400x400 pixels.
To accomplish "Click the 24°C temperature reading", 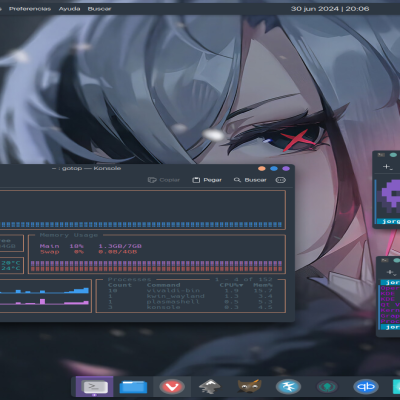I will pyautogui.click(x=11, y=268).
